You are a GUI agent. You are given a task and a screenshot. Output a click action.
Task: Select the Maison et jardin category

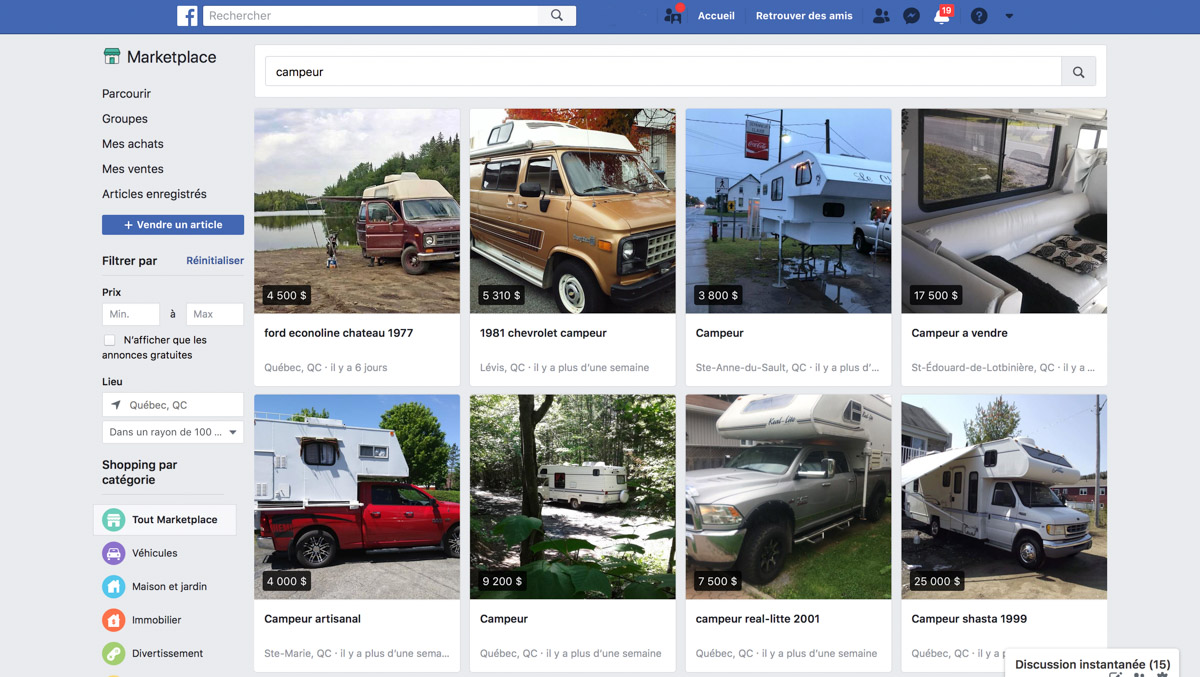click(169, 587)
